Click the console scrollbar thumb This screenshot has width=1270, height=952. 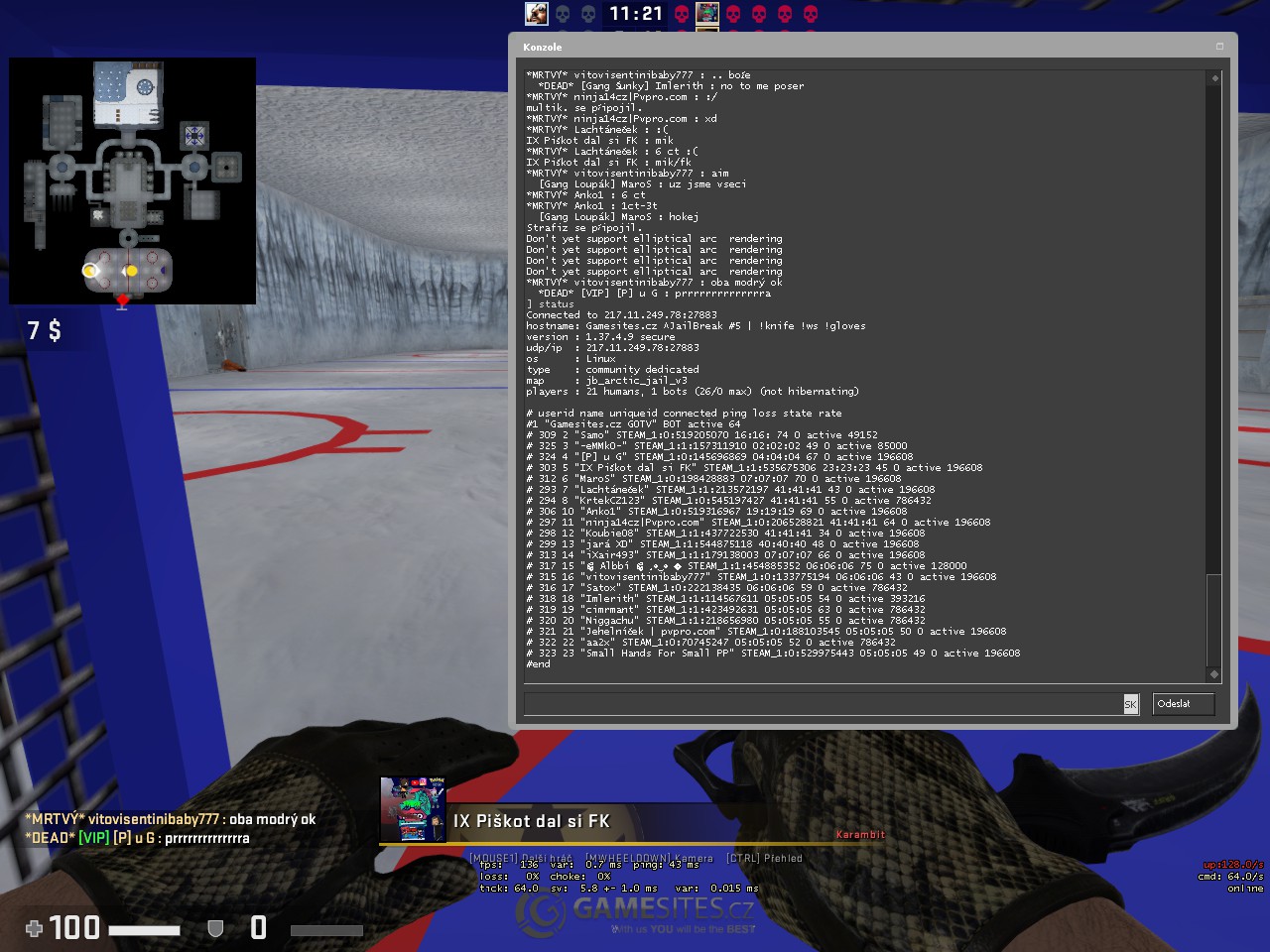pos(1213,620)
